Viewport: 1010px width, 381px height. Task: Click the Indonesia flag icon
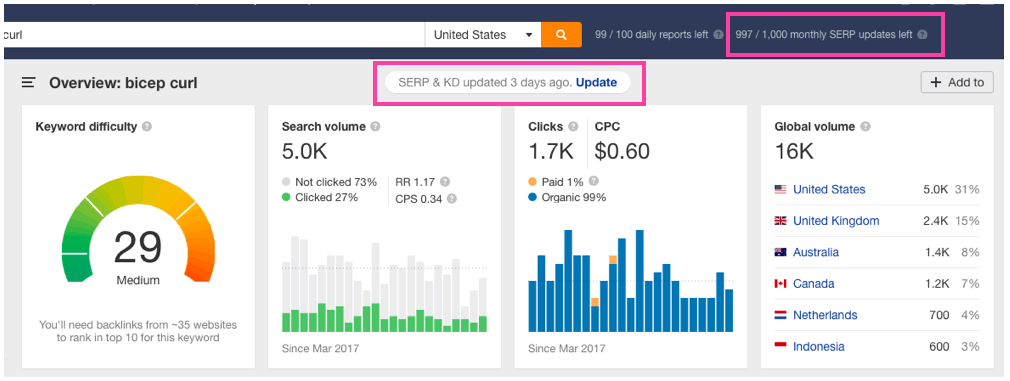tap(781, 347)
